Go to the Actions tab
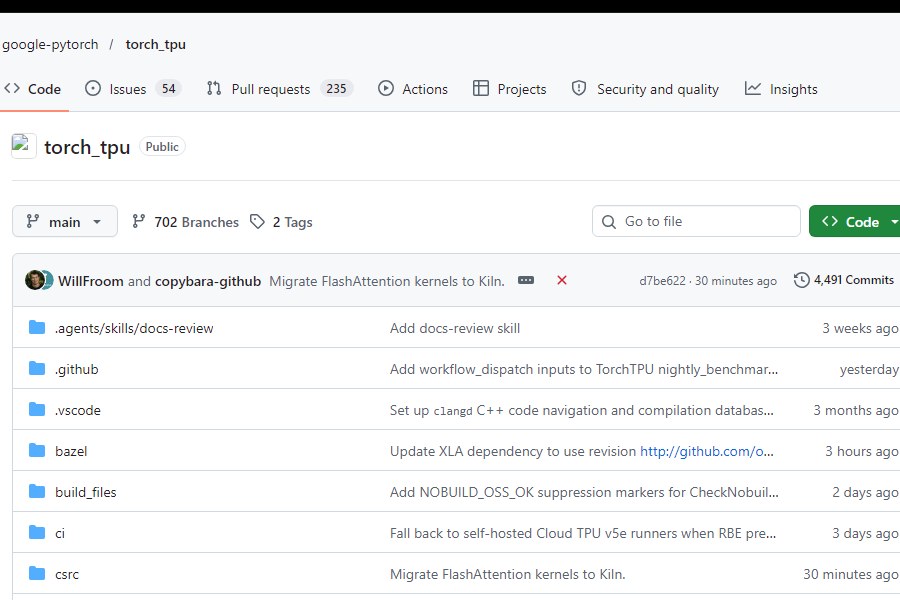The height and width of the screenshot is (600, 900). tap(413, 89)
